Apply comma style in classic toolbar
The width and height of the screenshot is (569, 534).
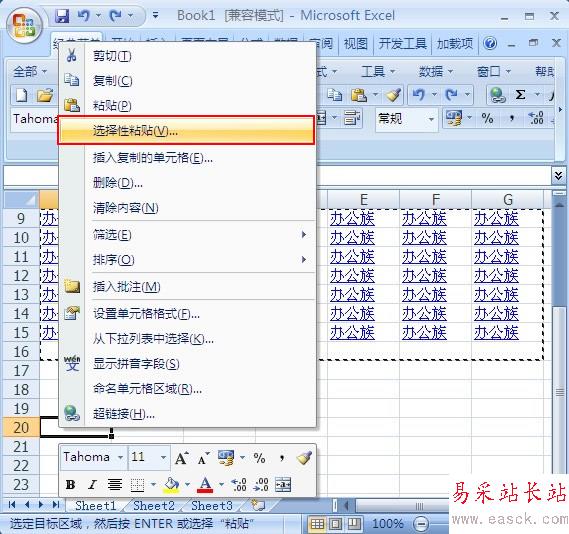coord(512,118)
